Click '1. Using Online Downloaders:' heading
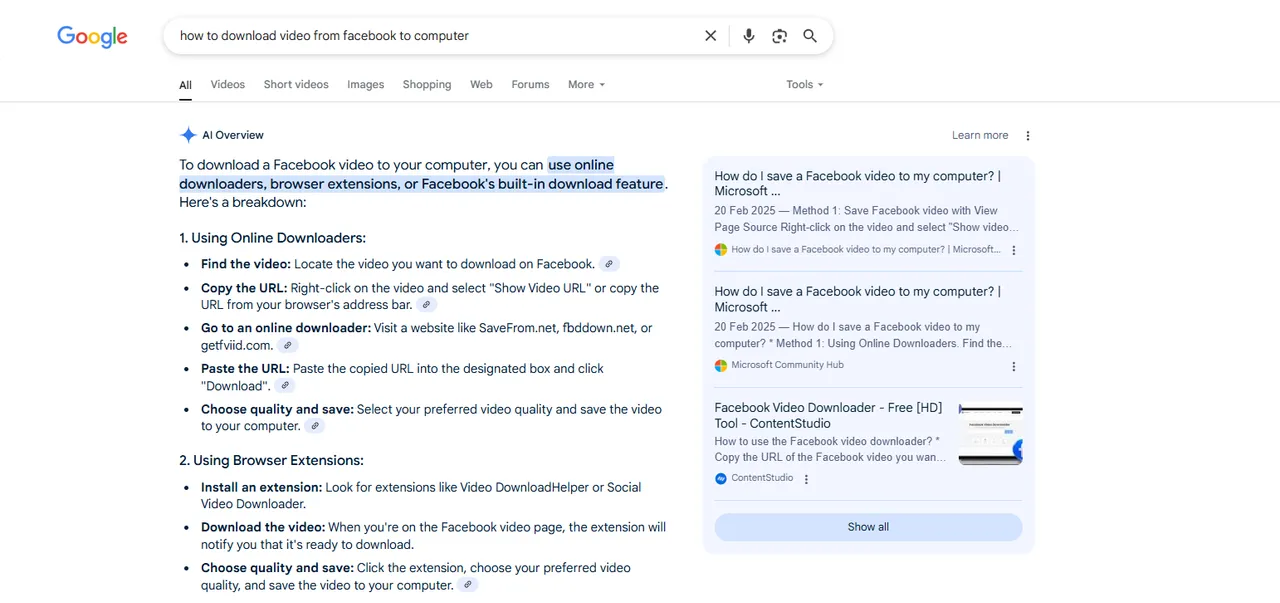This screenshot has width=1280, height=603. [x=273, y=238]
